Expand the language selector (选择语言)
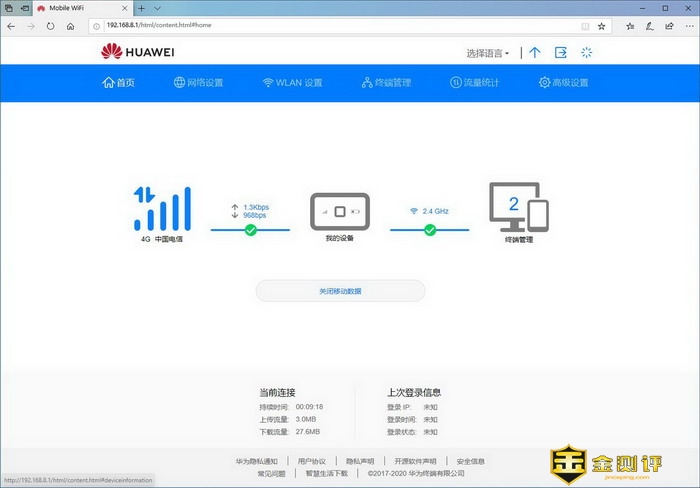The height and width of the screenshot is (488, 700). pos(488,53)
